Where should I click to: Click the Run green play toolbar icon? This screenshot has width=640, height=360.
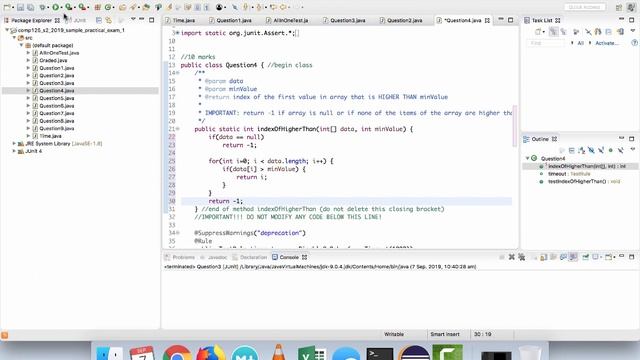[55, 7]
